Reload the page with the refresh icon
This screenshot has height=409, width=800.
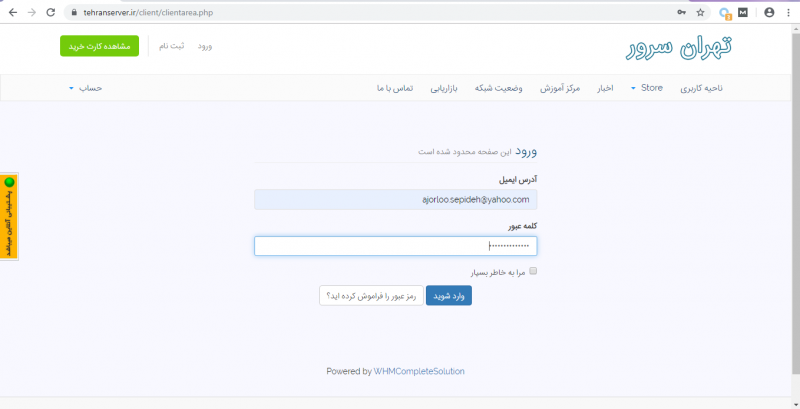51,13
